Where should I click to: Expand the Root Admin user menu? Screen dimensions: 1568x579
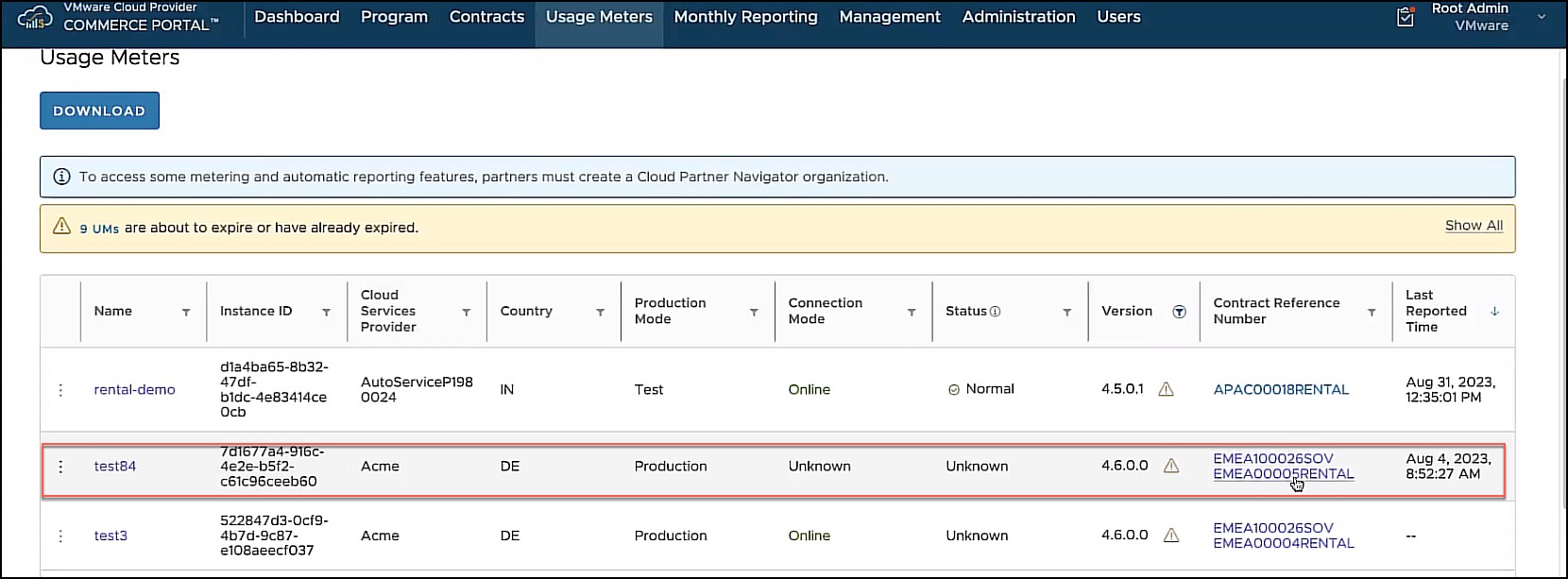(1542, 17)
